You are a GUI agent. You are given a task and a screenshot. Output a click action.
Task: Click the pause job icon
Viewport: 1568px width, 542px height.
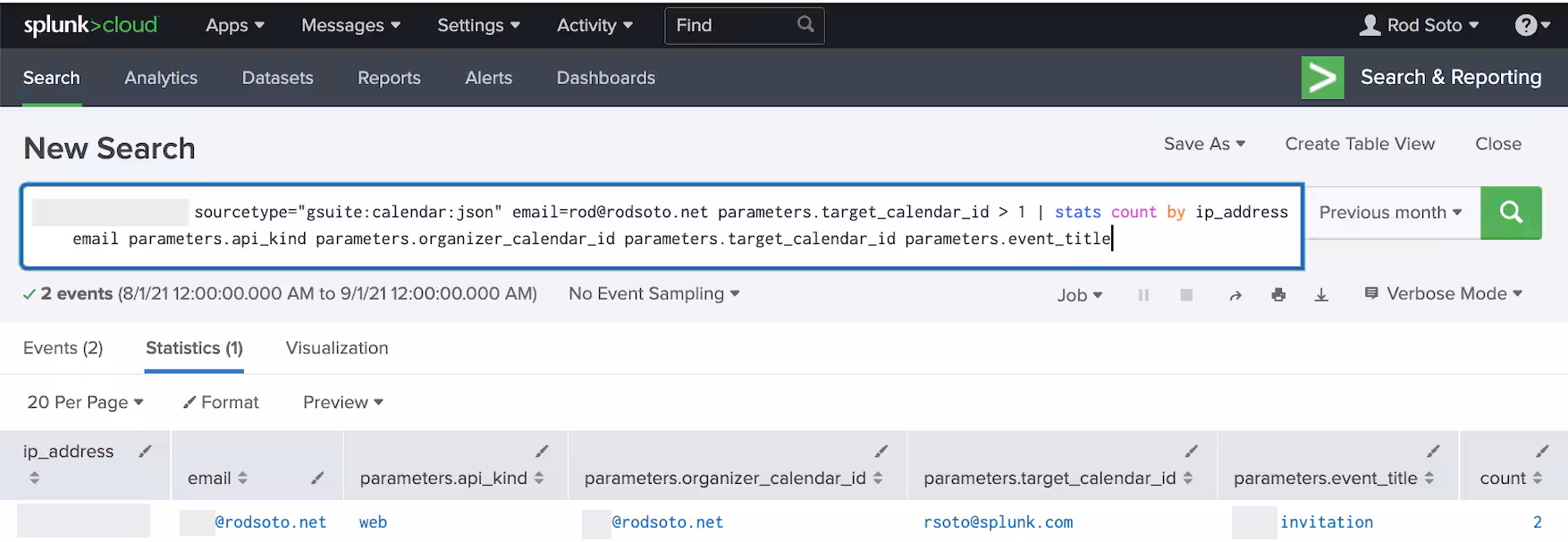click(x=1143, y=295)
